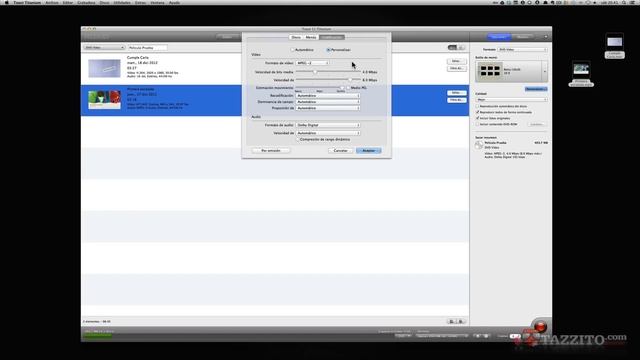Open Spotlight search in menu bar

(624, 2)
